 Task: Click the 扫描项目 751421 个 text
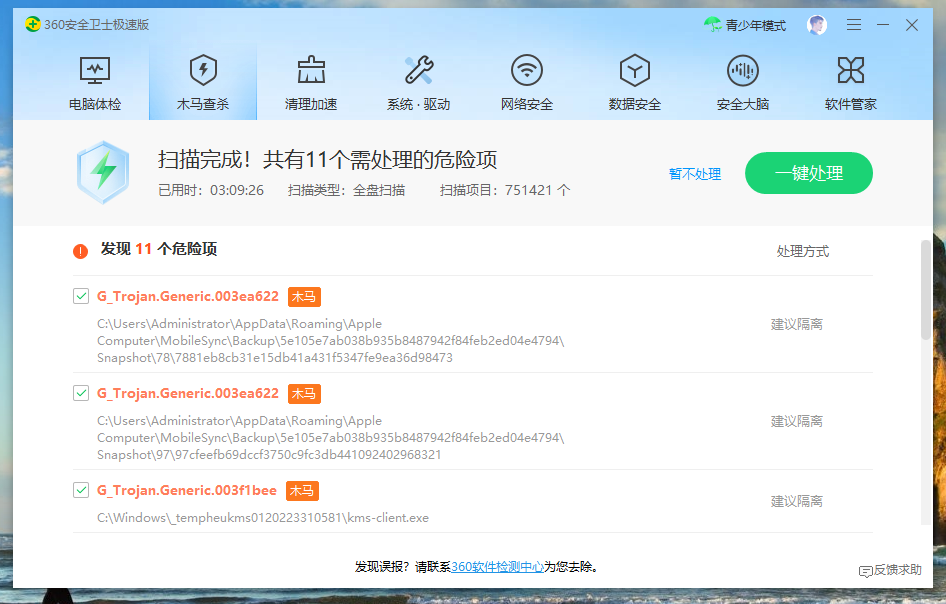click(x=505, y=191)
